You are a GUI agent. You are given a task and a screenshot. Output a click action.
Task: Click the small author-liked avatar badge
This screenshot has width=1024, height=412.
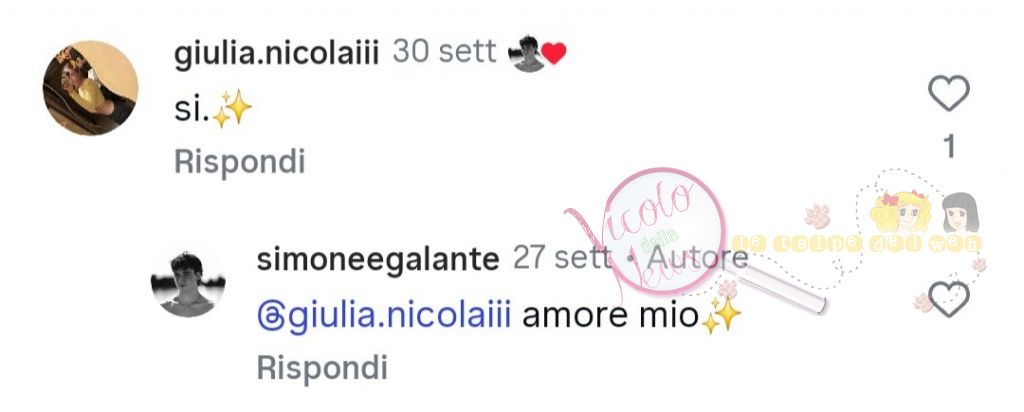(x=528, y=54)
